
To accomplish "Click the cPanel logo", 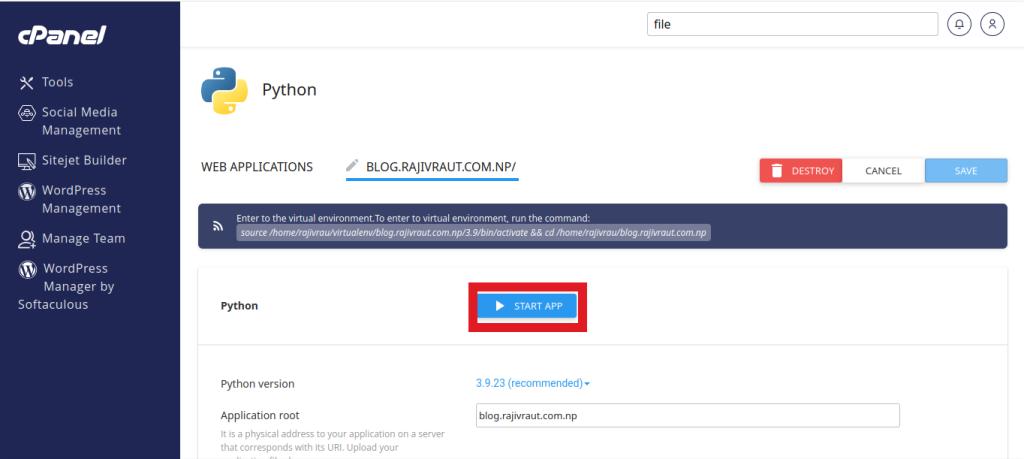I will point(61,36).
